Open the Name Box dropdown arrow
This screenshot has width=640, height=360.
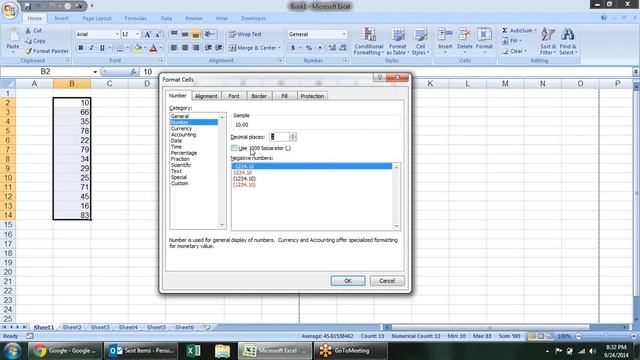tap(95, 72)
